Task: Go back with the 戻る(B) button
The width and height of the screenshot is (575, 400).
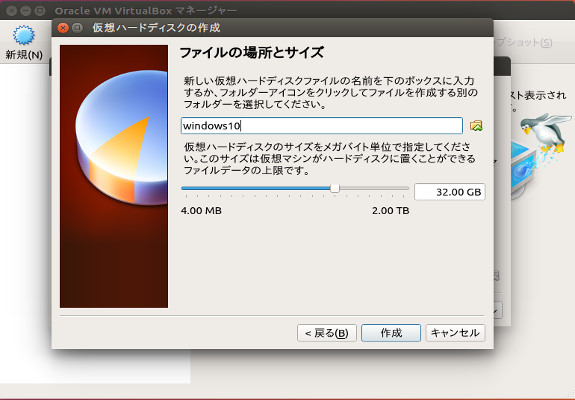Action: 327,333
